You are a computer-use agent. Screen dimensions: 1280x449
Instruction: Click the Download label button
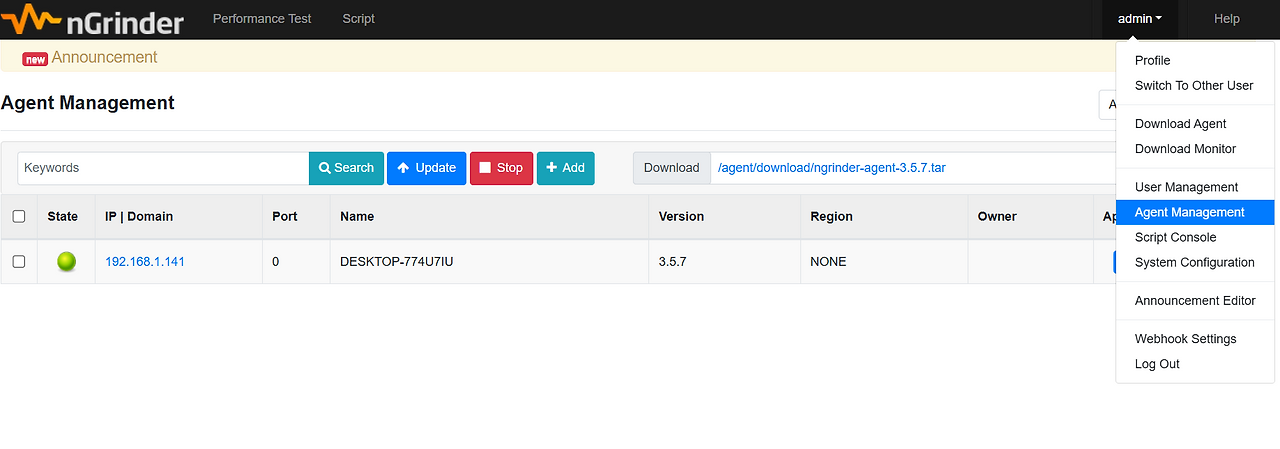click(671, 168)
